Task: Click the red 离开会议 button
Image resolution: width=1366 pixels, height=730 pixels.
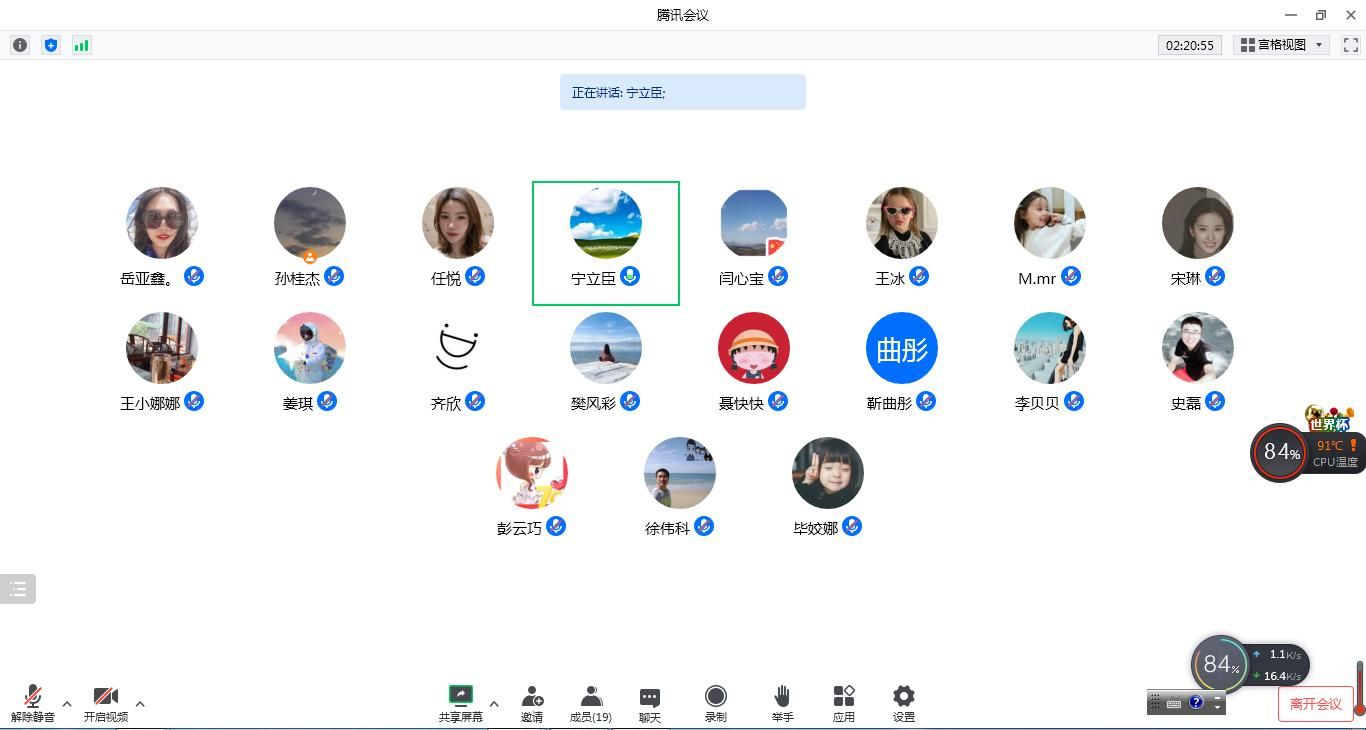Action: pyautogui.click(x=1315, y=704)
